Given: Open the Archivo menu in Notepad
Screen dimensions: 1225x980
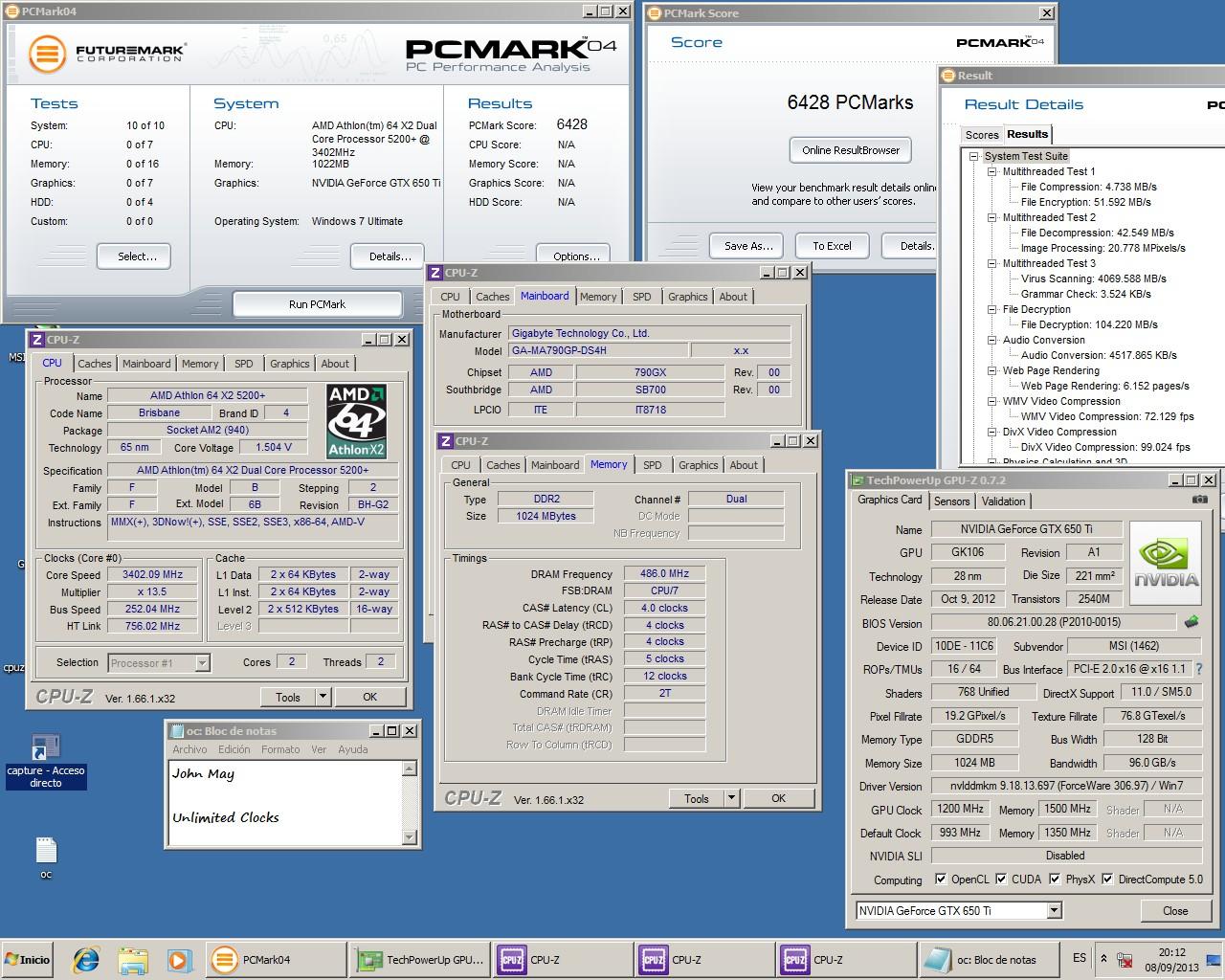Looking at the screenshot, I should [x=189, y=749].
